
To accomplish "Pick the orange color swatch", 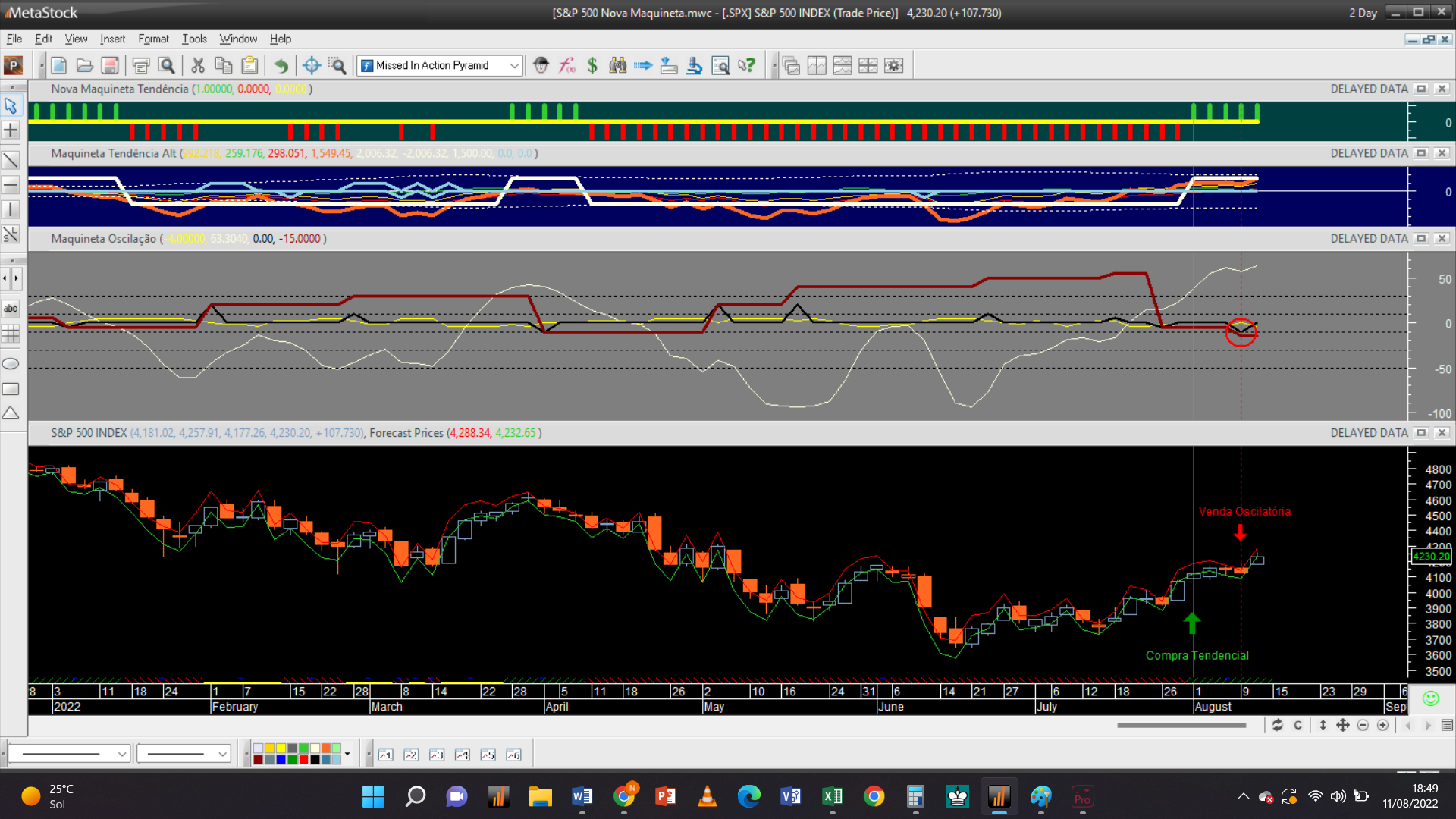I will 326,748.
